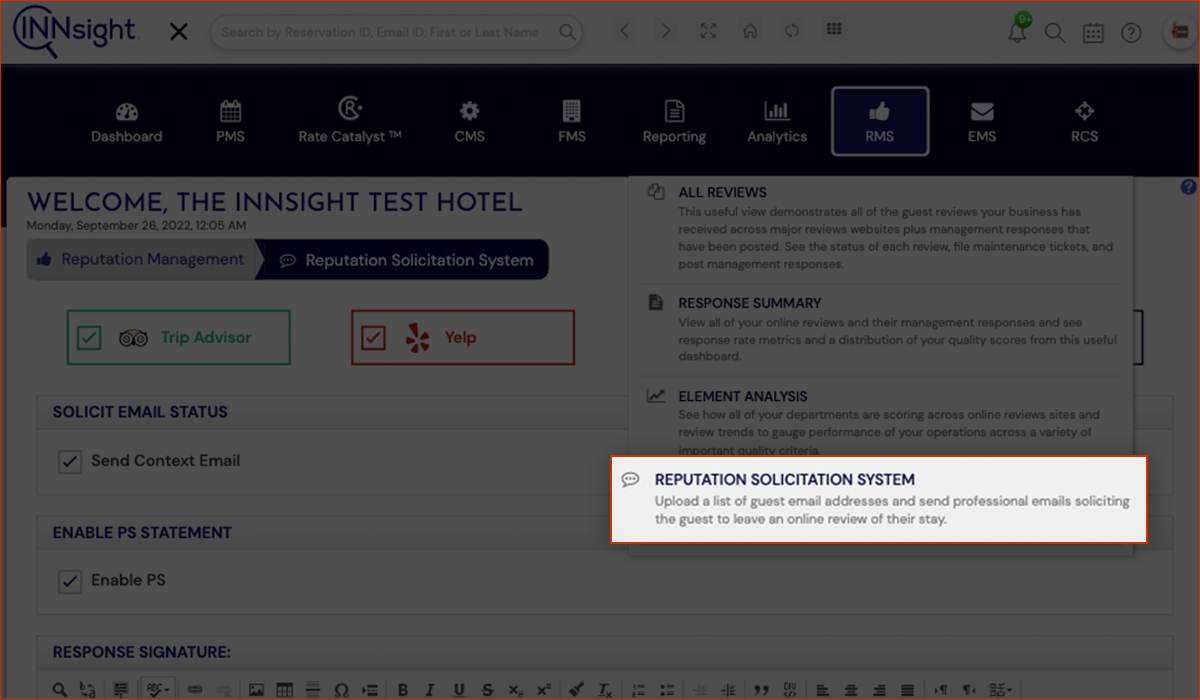Insert bulleted list in editor

click(668, 689)
